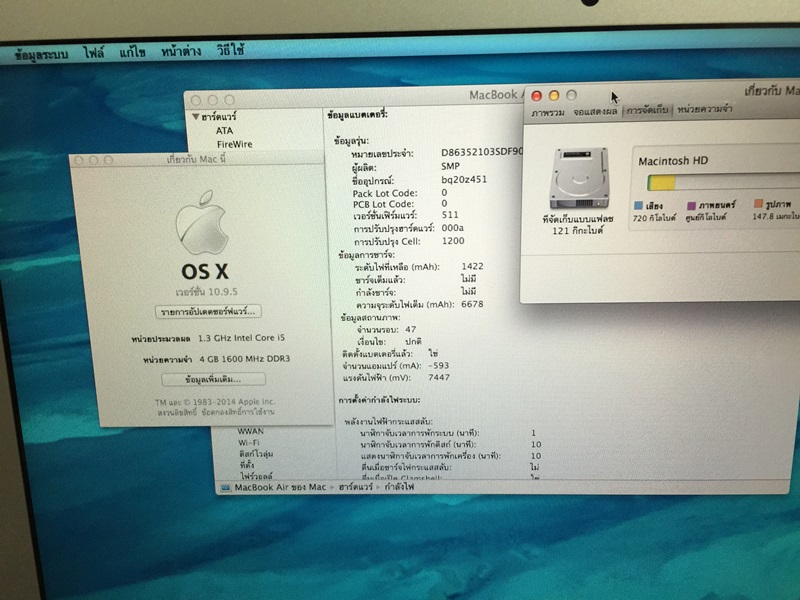Click the remaining charge value 1422
This screenshot has width=800, height=600.
472,266
